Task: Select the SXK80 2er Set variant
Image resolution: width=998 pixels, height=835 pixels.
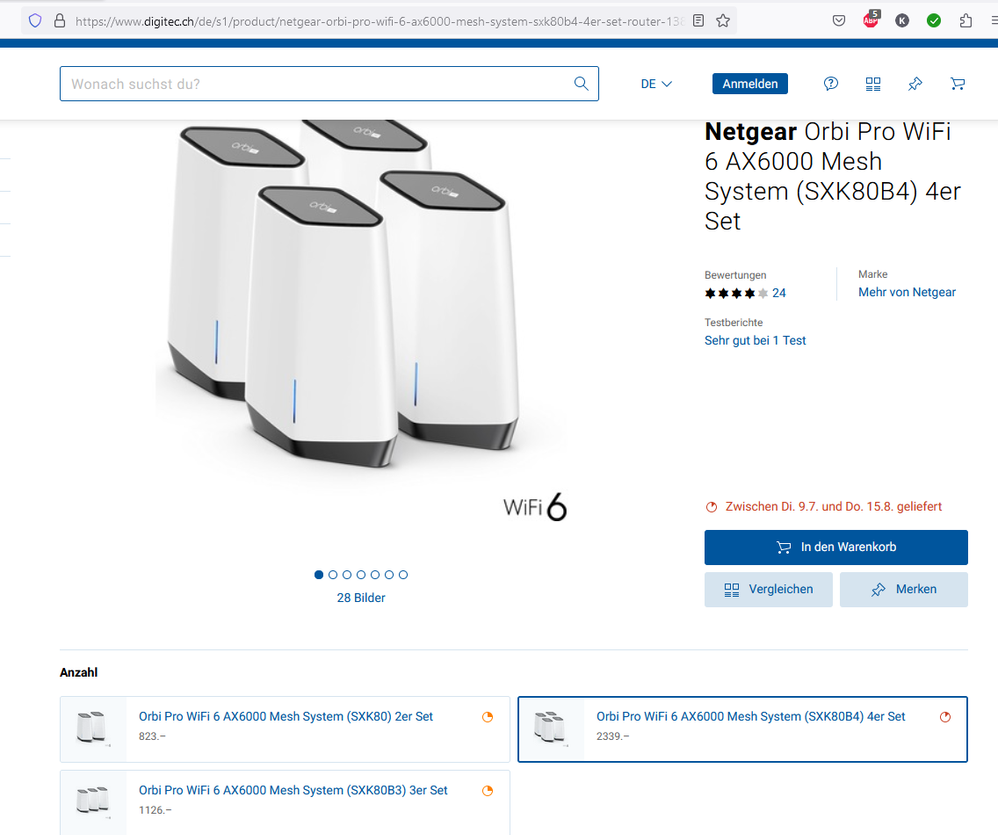Action: coord(285,729)
